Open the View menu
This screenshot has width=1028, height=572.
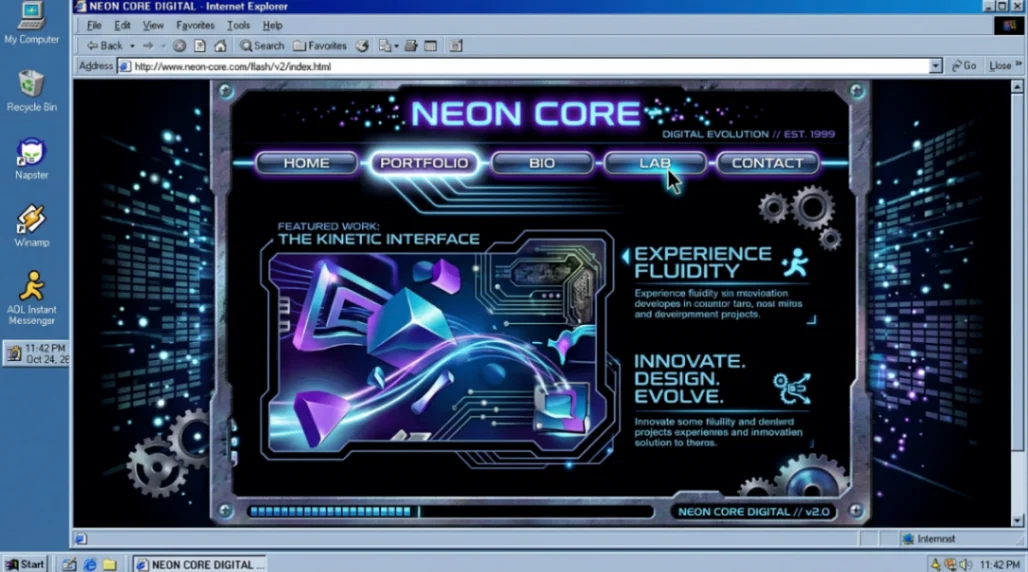tap(153, 26)
